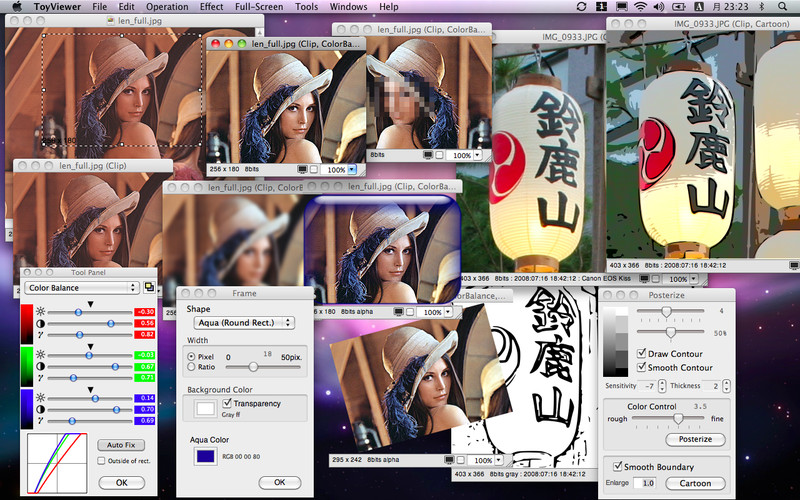Click the Posterize button
Screen dimensions: 800x500
695,439
